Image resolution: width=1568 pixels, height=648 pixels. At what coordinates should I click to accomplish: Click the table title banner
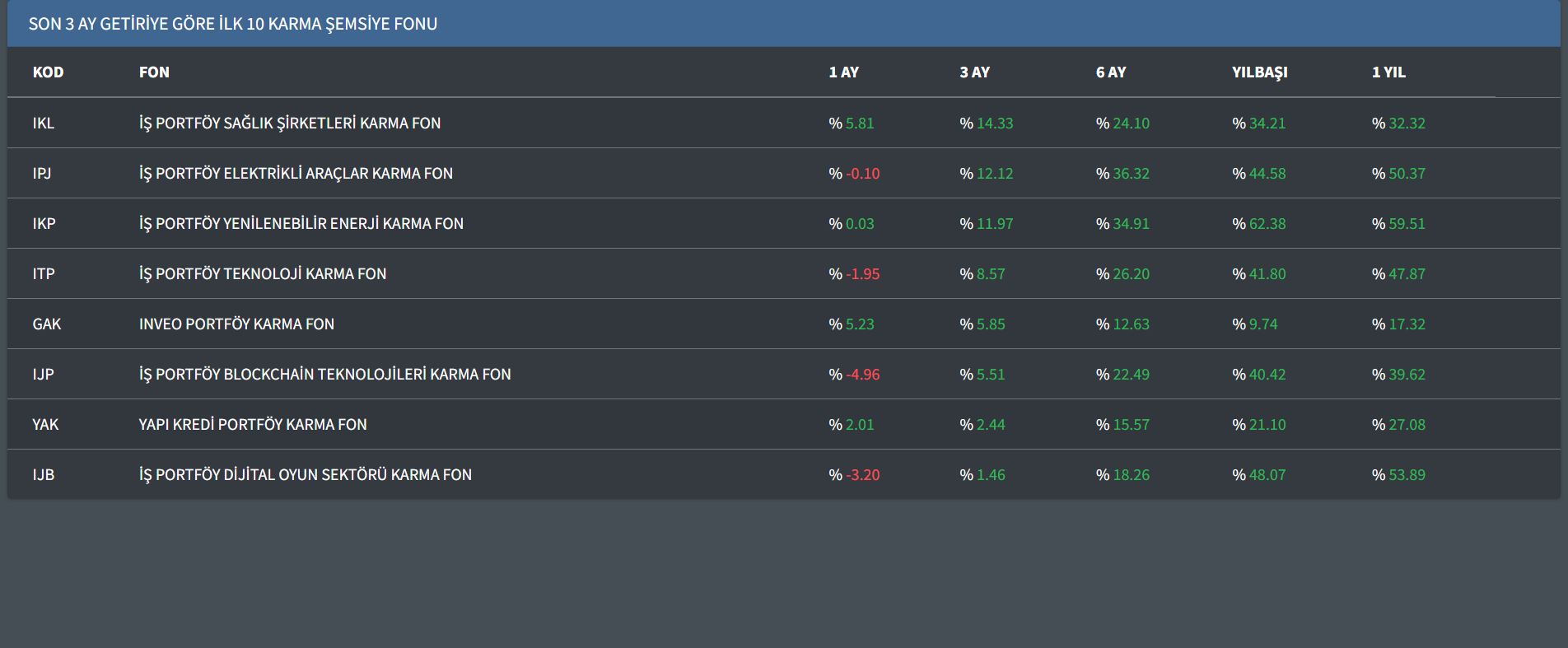tap(233, 24)
